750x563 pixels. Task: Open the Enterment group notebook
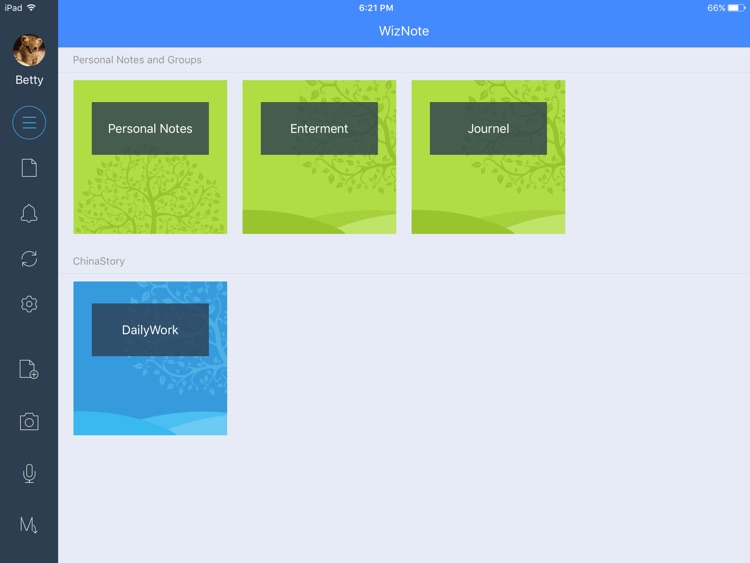pos(319,157)
